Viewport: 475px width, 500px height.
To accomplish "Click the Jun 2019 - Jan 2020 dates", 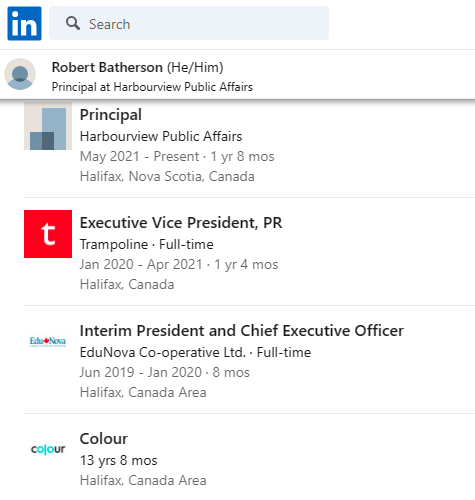I will tap(141, 372).
